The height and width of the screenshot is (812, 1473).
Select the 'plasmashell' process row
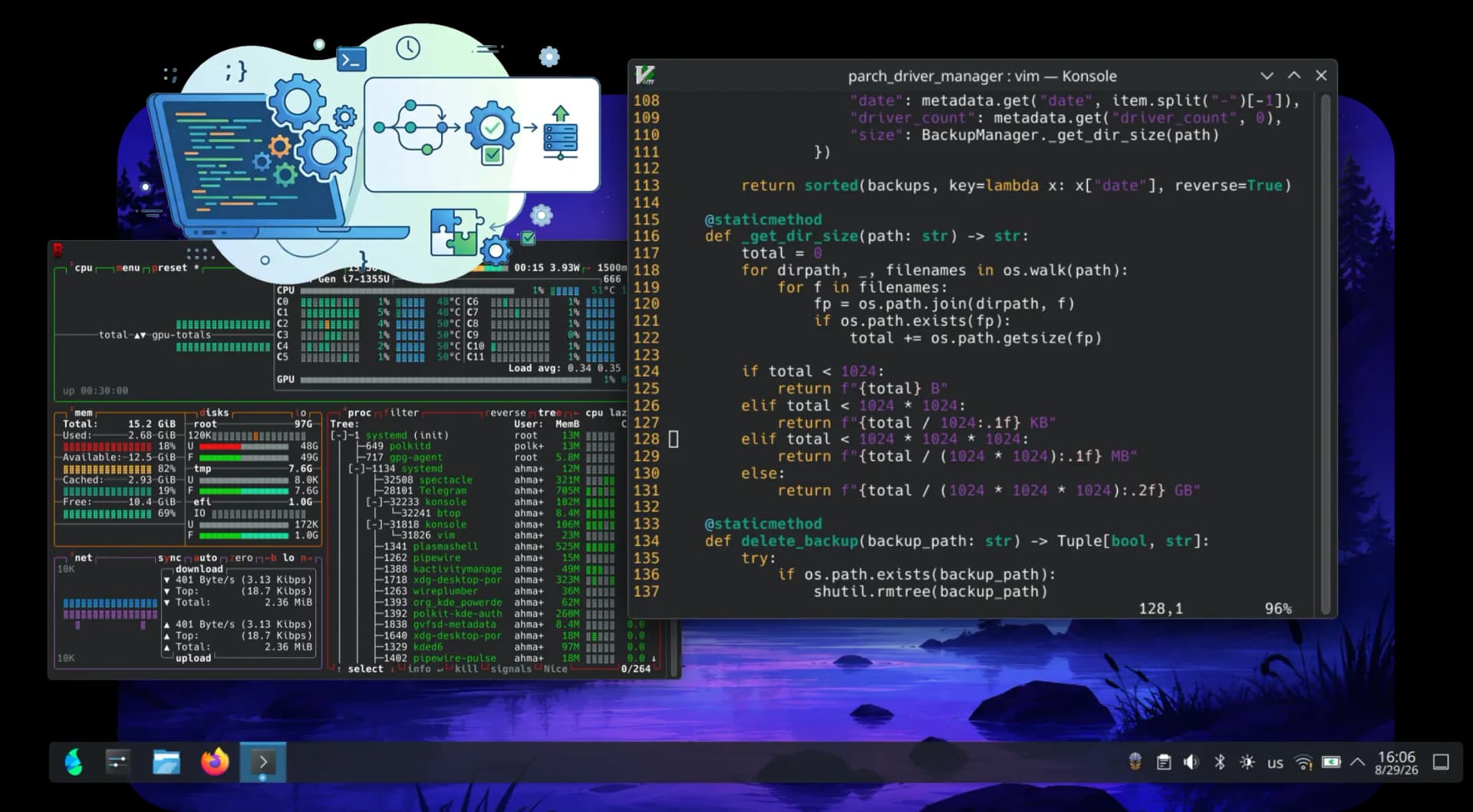(x=477, y=547)
